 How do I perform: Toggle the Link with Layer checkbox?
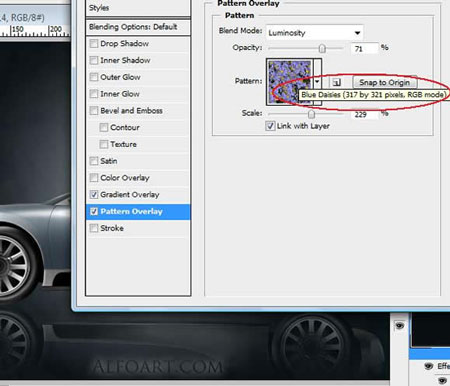click(x=270, y=126)
